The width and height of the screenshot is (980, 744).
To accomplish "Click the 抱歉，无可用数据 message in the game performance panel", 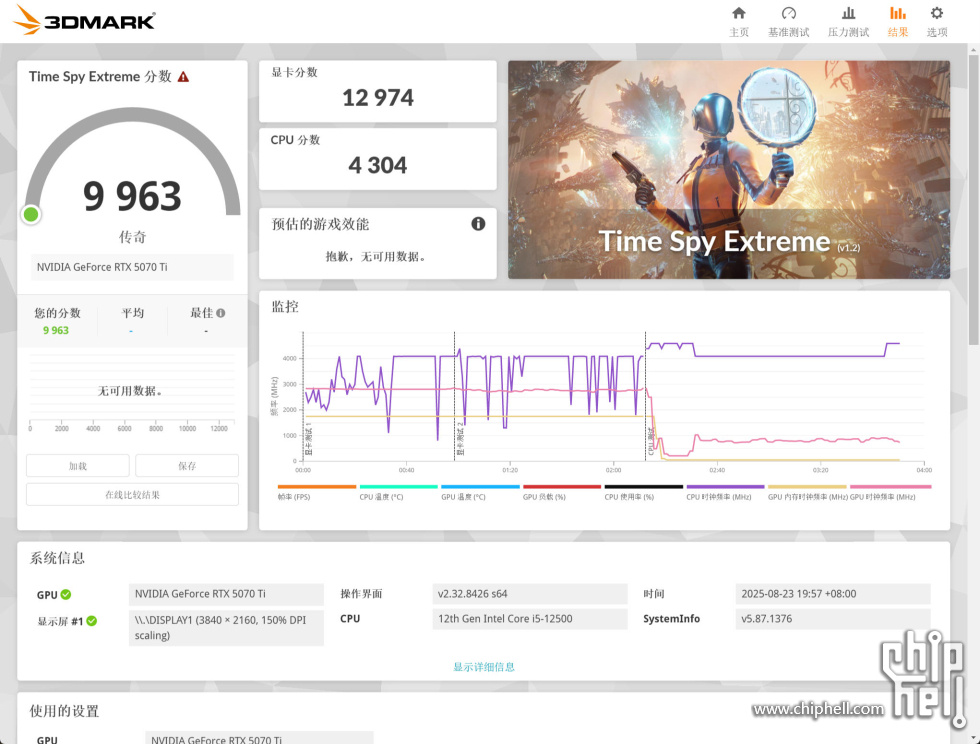I will pyautogui.click(x=378, y=256).
